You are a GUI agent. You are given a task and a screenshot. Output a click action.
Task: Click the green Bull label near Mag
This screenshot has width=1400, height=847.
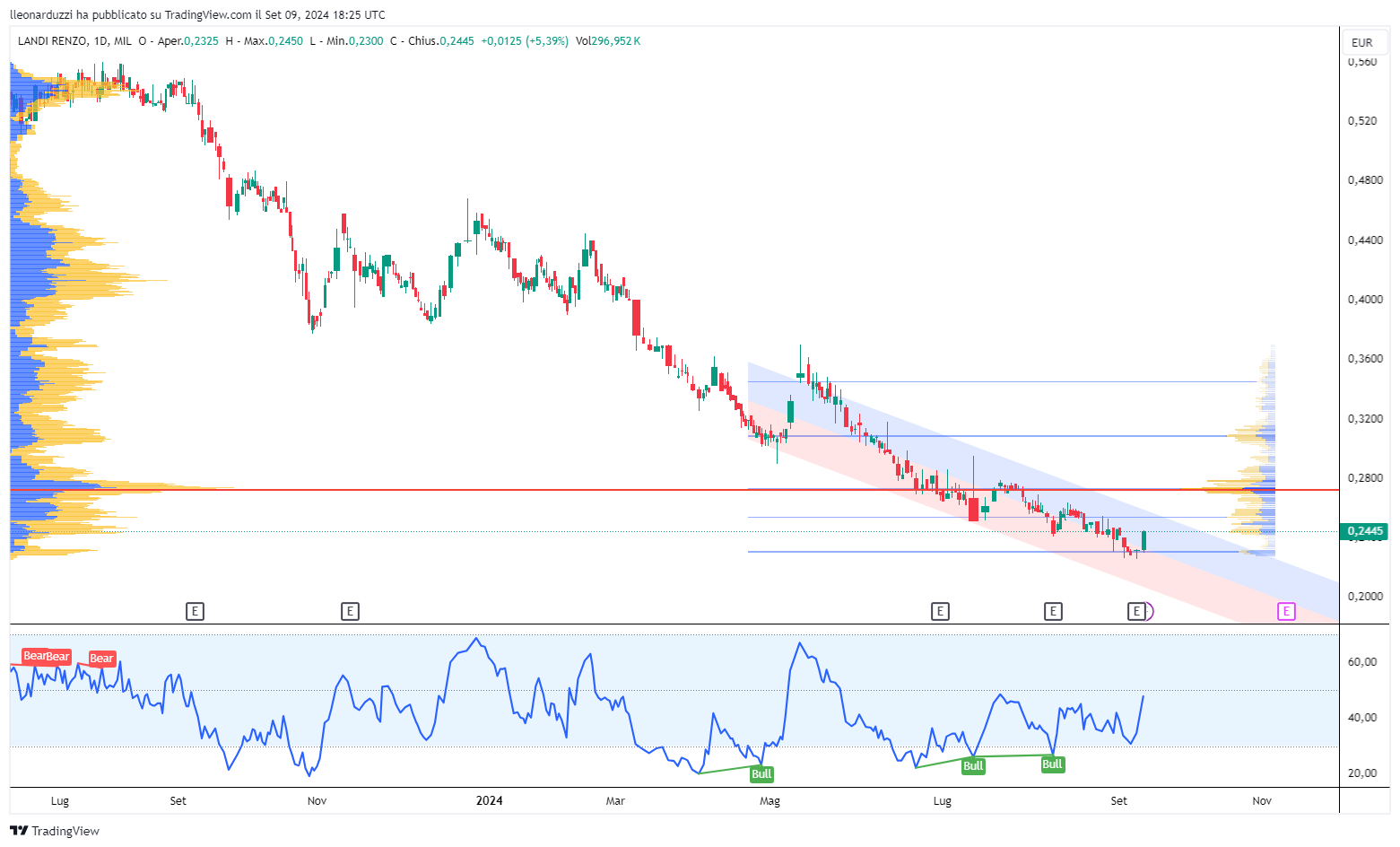(761, 774)
